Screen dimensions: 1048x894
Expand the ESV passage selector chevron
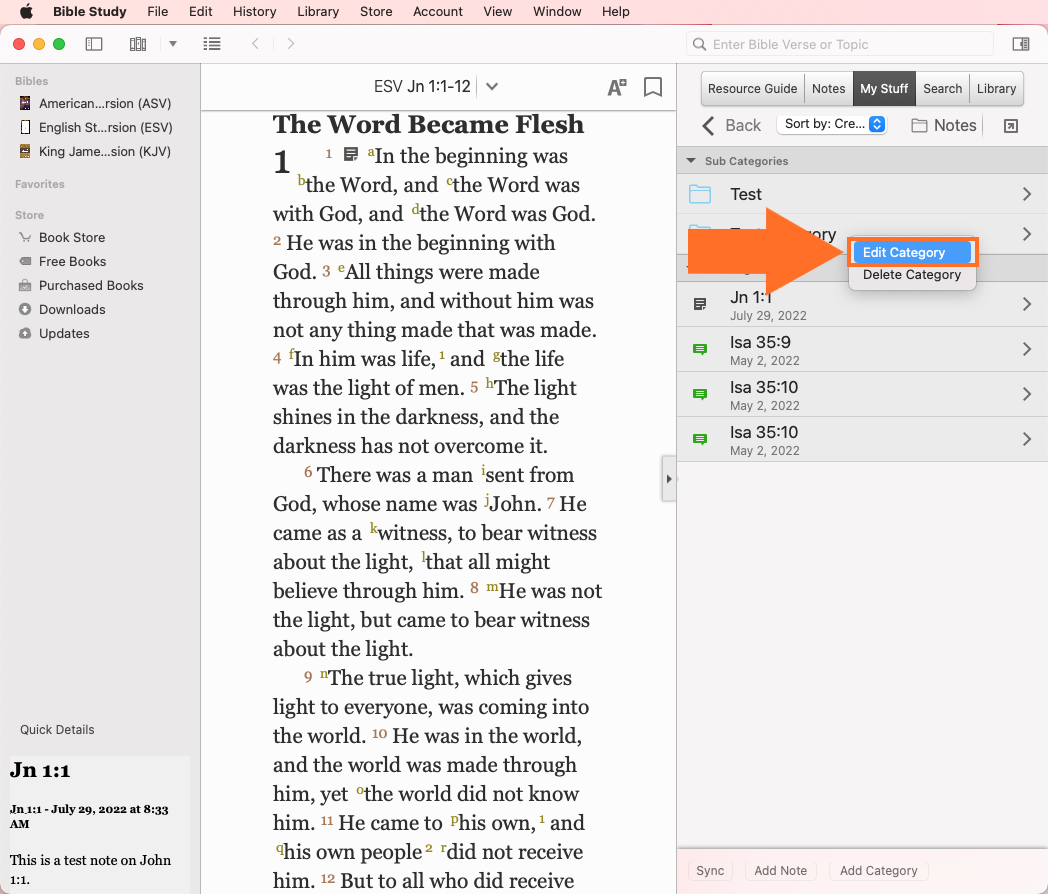(x=491, y=87)
